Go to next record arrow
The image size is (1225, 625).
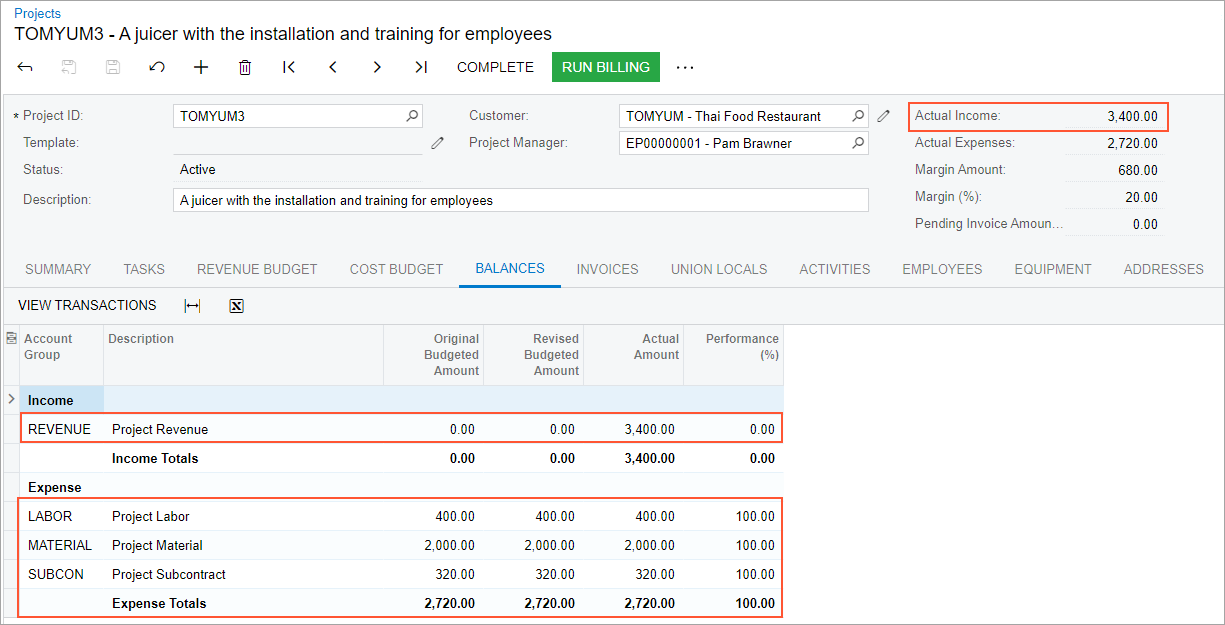point(377,67)
